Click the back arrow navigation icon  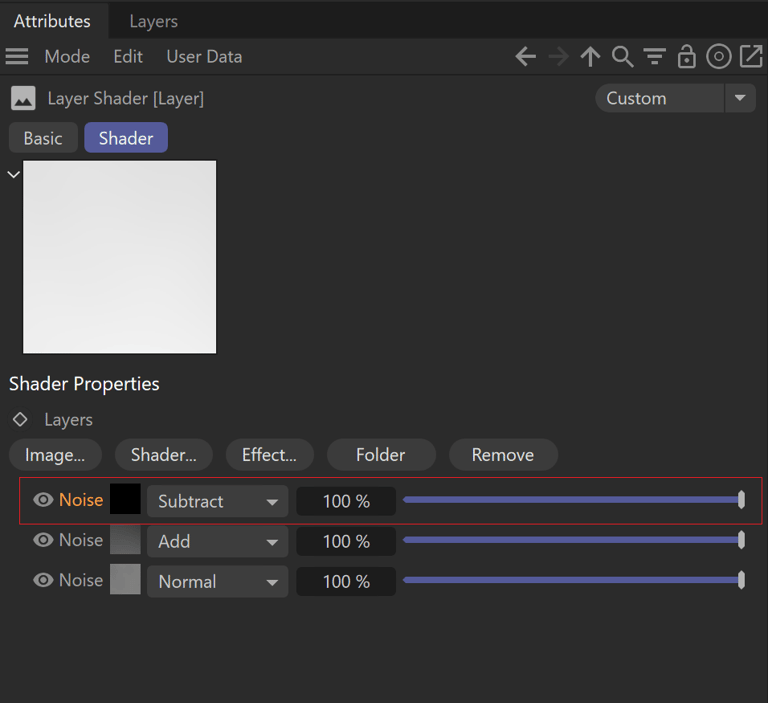pyautogui.click(x=525, y=57)
